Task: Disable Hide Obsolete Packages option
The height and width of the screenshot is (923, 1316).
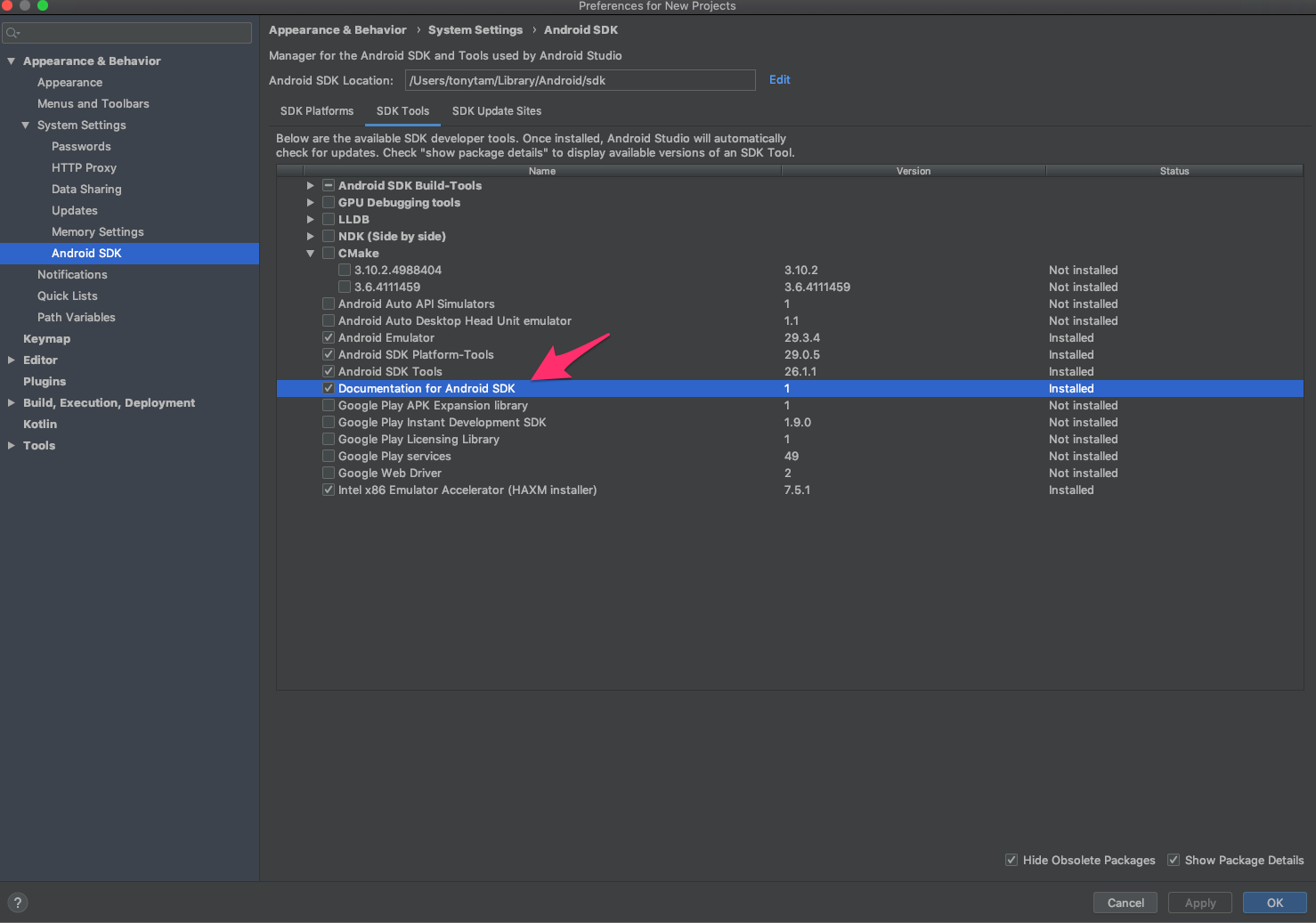Action: click(x=1011, y=860)
